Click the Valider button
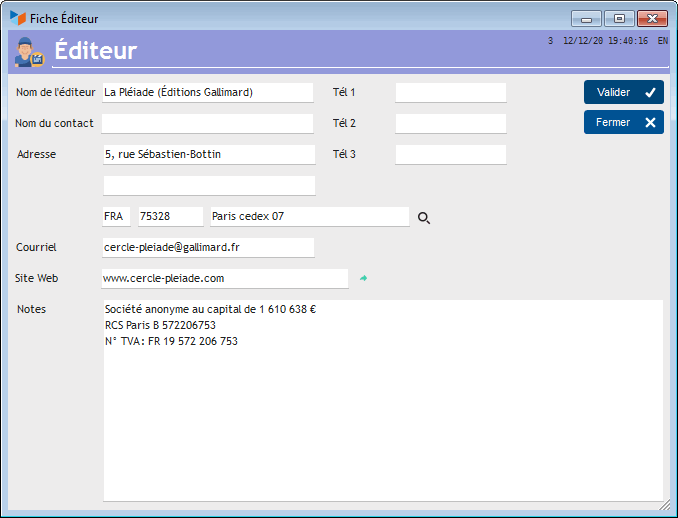Image resolution: width=678 pixels, height=518 pixels. pos(624,92)
